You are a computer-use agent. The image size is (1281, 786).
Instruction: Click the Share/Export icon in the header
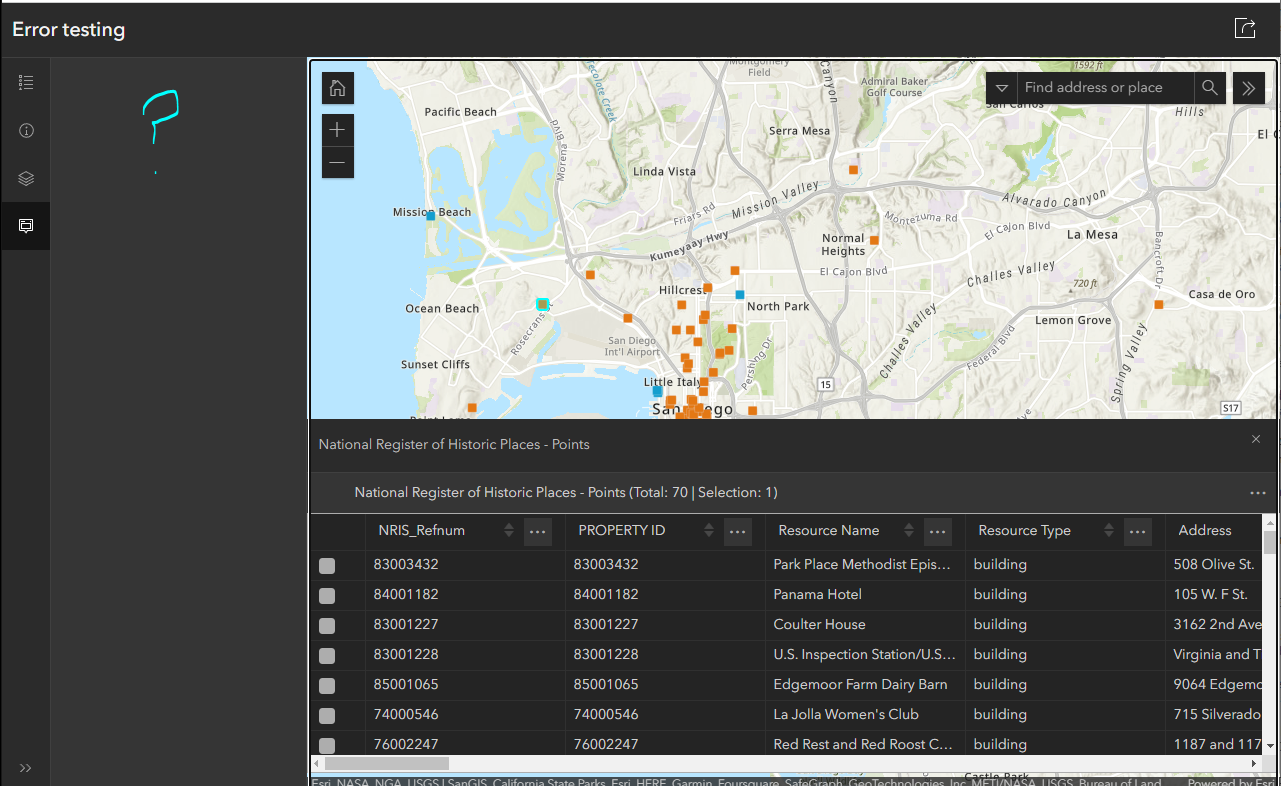click(1245, 28)
